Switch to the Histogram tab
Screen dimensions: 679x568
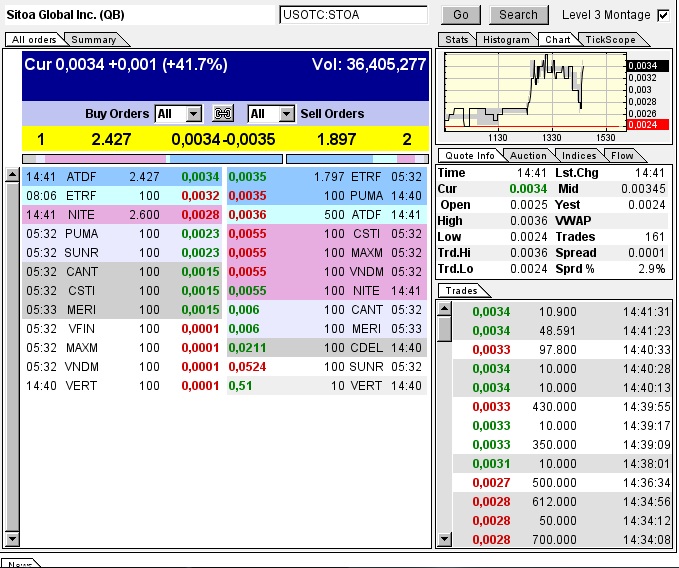pos(506,40)
